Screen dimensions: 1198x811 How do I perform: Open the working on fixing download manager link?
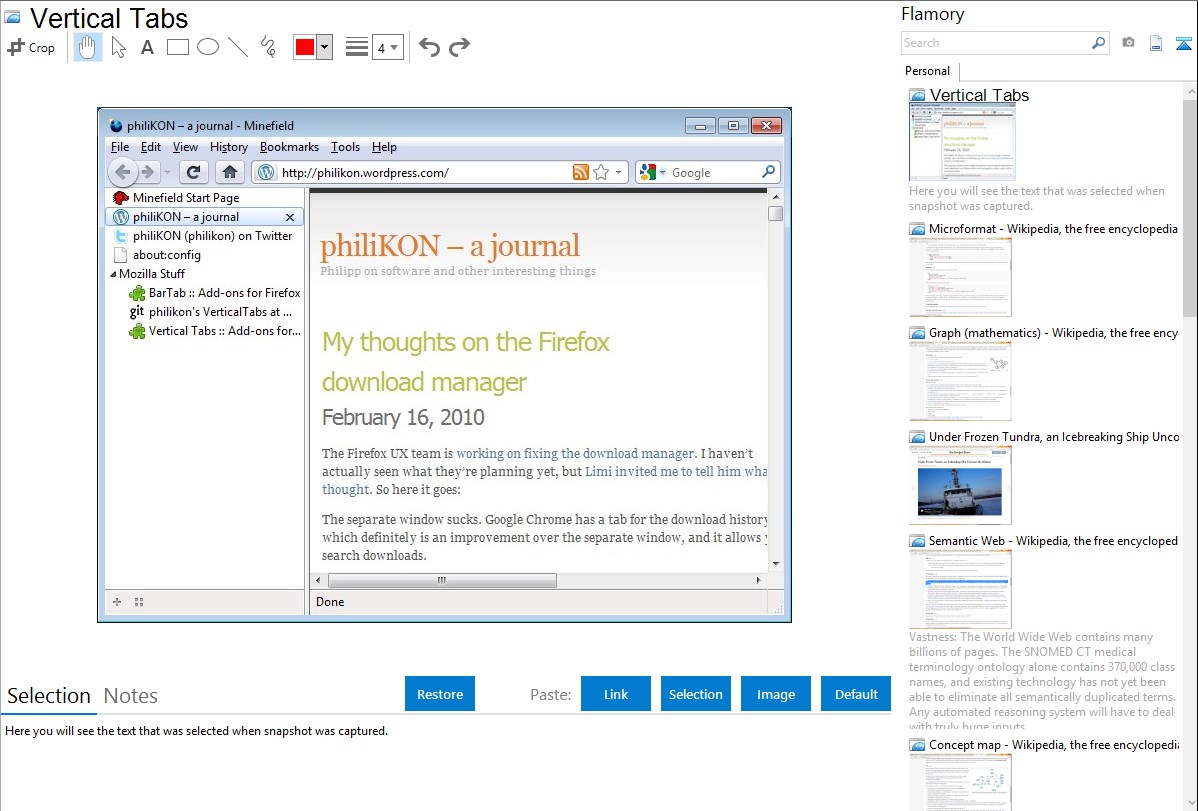click(575, 453)
